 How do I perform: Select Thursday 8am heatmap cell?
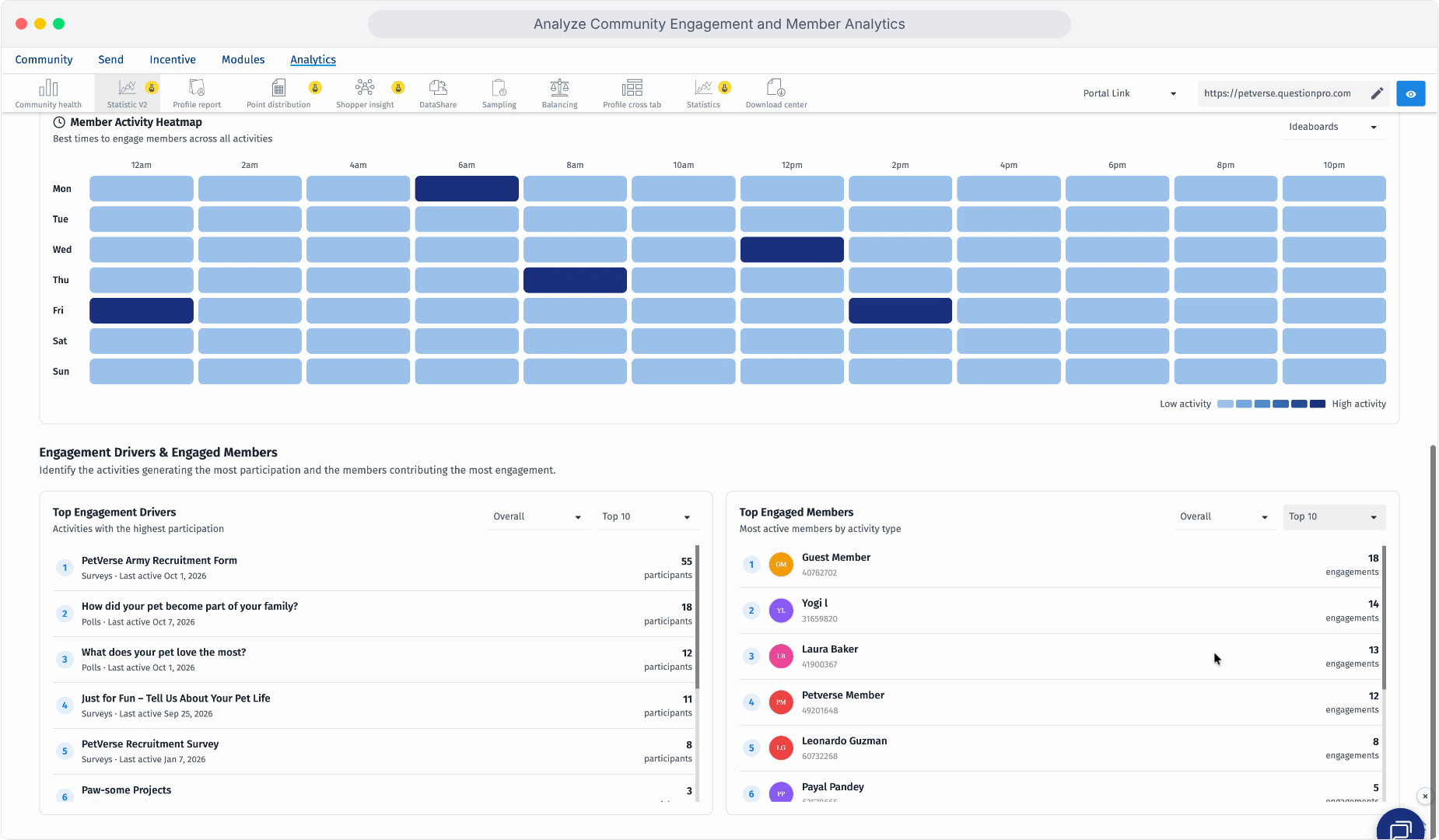575,280
